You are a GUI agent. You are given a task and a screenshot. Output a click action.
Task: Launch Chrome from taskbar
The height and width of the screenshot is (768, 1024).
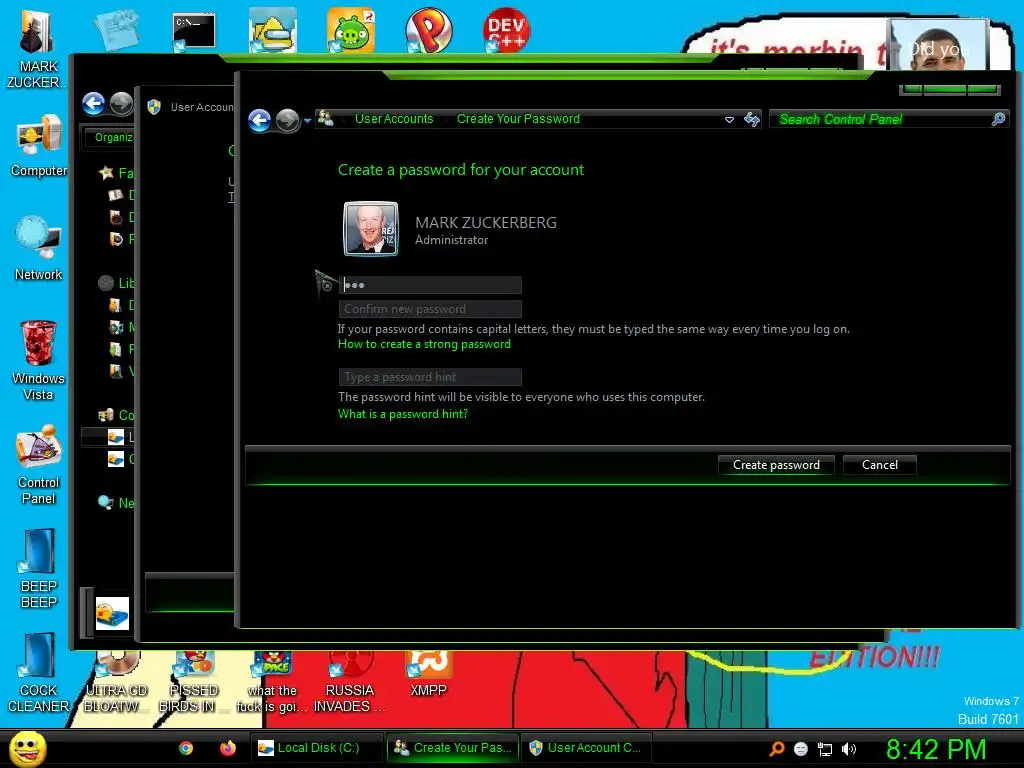[186, 748]
